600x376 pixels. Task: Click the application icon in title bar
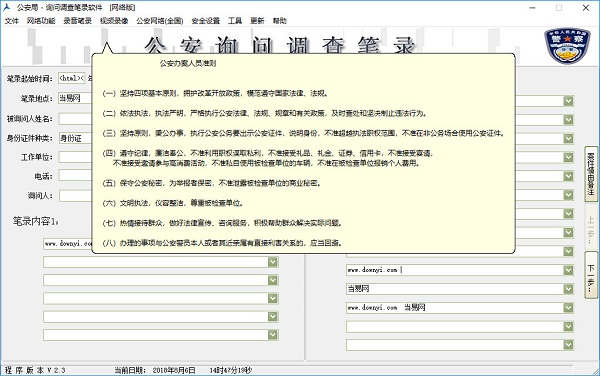coord(7,7)
